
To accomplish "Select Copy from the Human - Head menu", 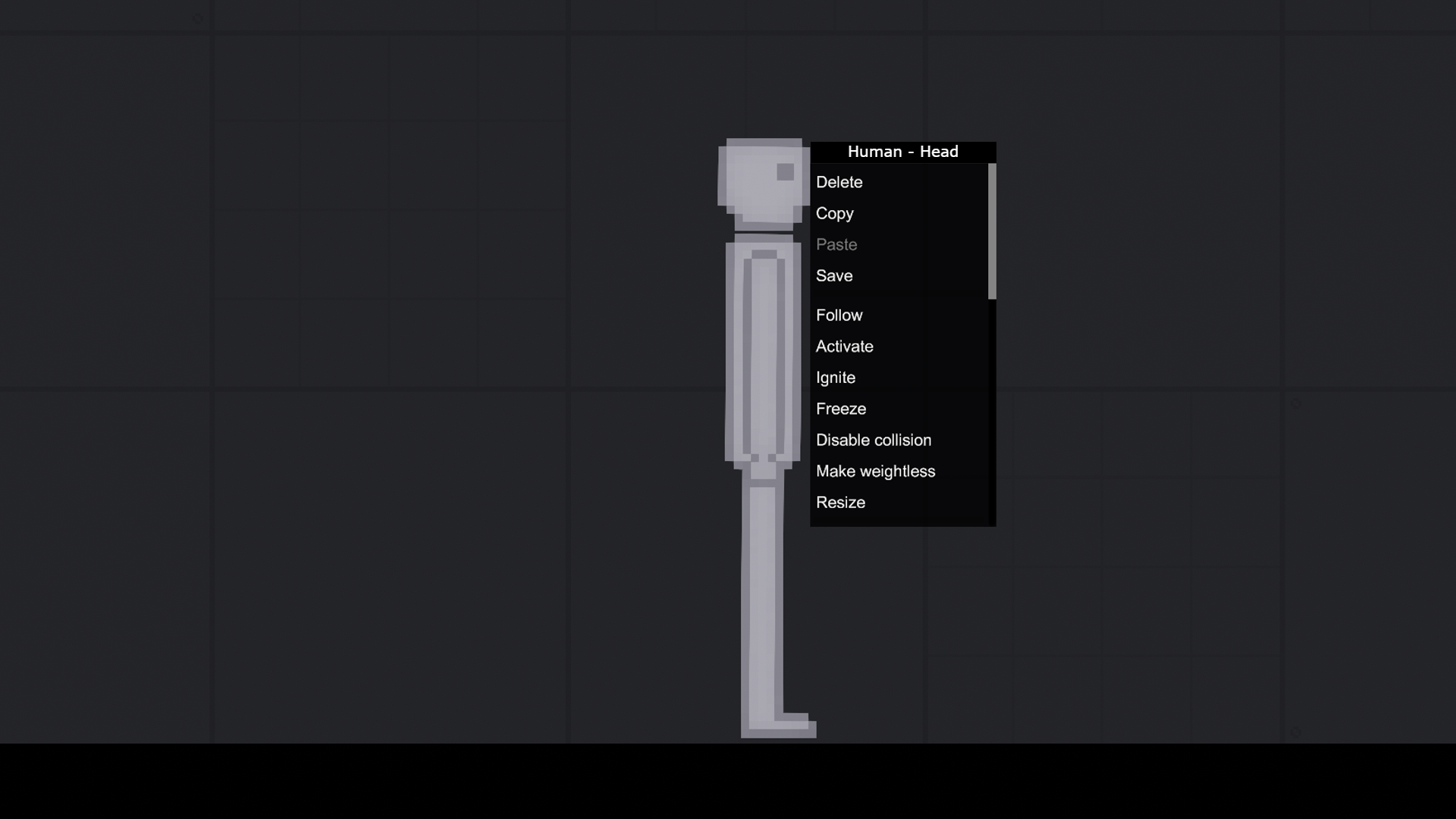I will pyautogui.click(x=899, y=213).
